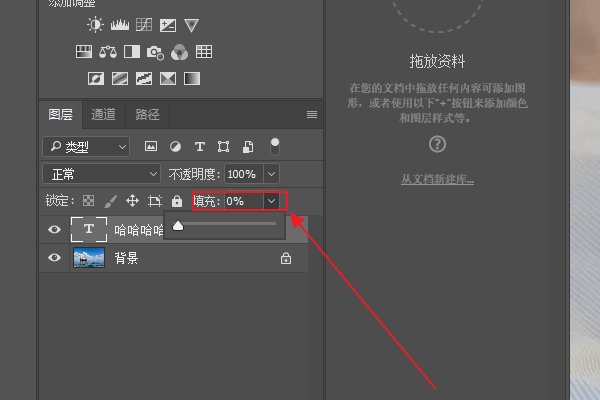Lock transparent pixels

click(x=88, y=201)
